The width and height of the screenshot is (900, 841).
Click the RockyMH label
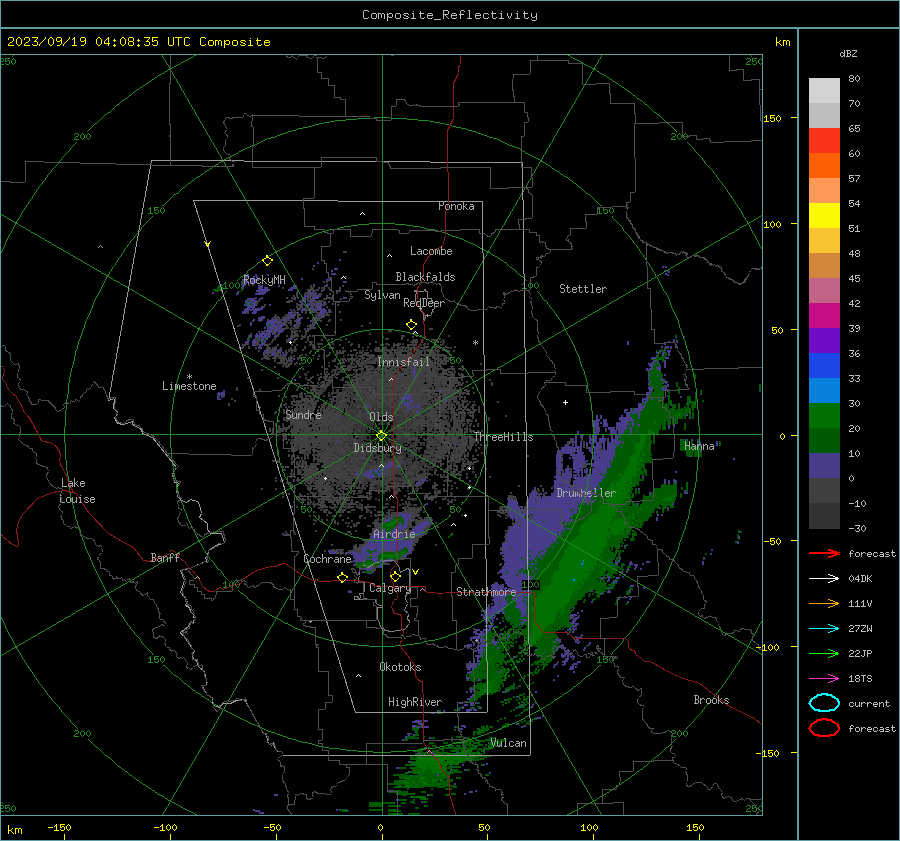pos(264,280)
